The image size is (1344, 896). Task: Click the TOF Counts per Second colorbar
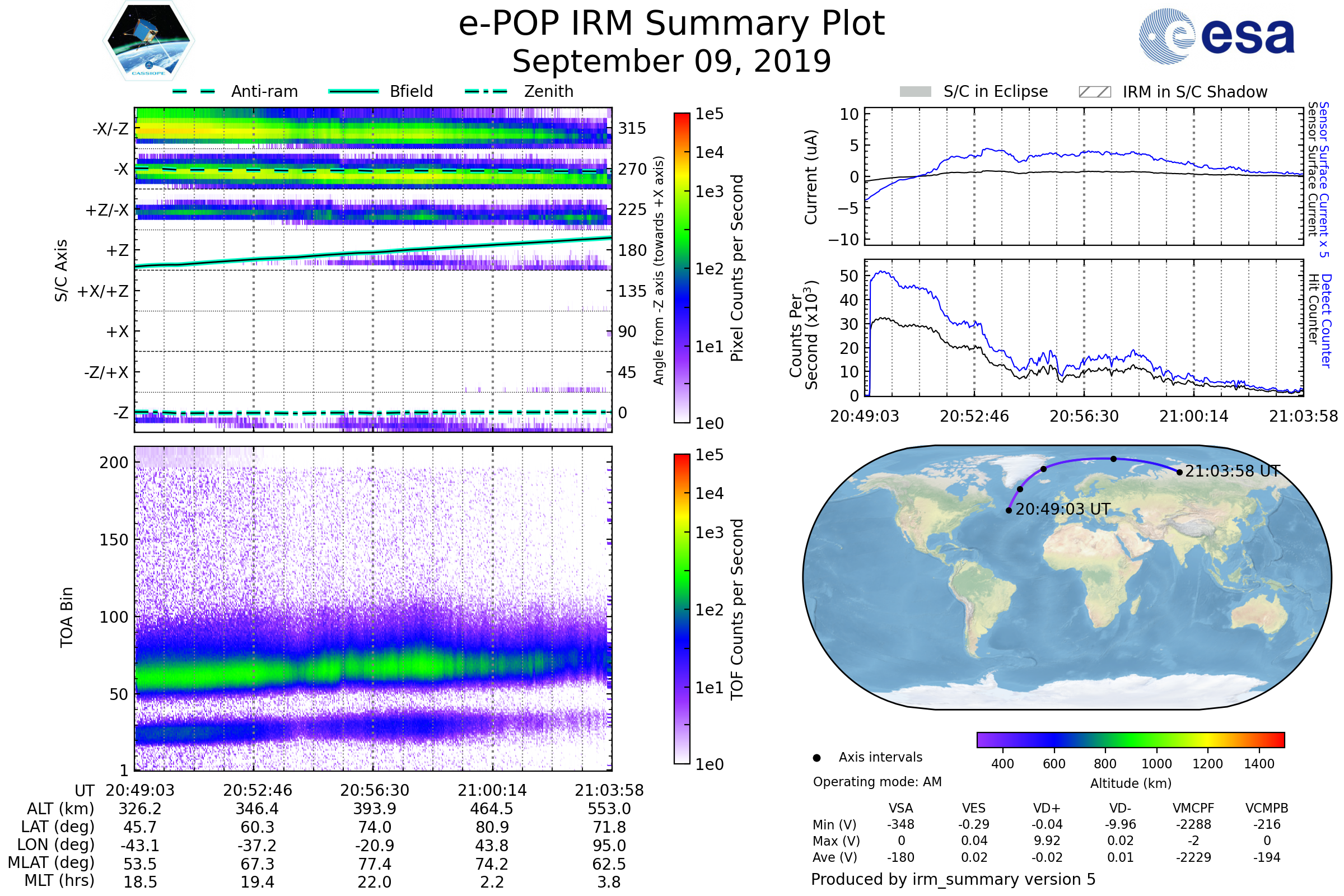(x=682, y=609)
